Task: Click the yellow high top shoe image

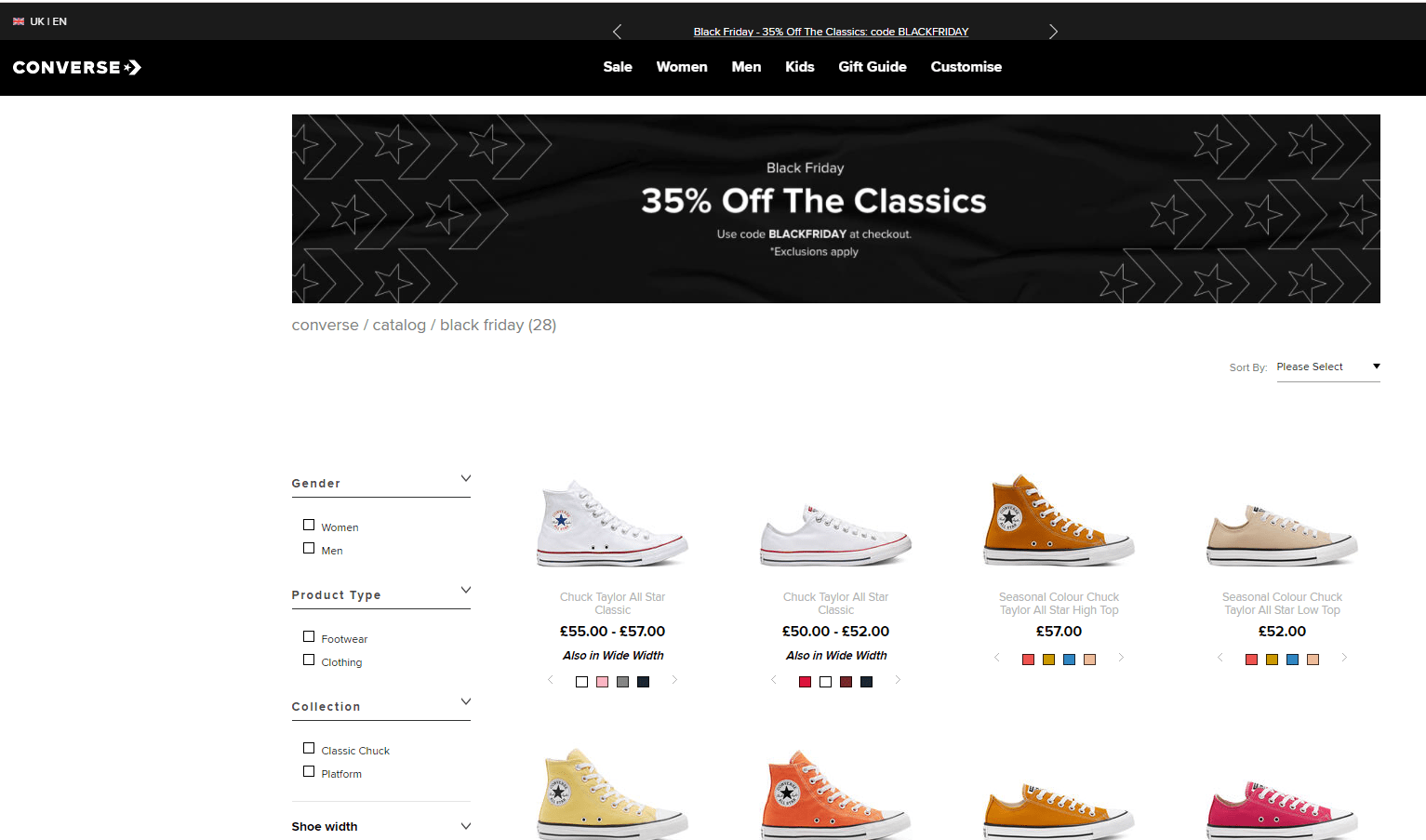Action: coord(612,793)
